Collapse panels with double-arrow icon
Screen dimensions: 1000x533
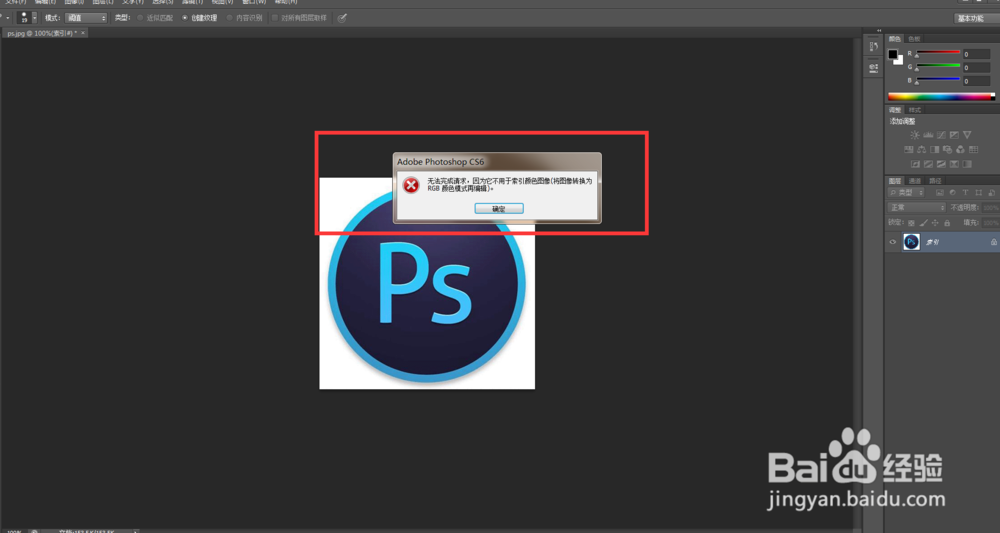click(x=879, y=31)
